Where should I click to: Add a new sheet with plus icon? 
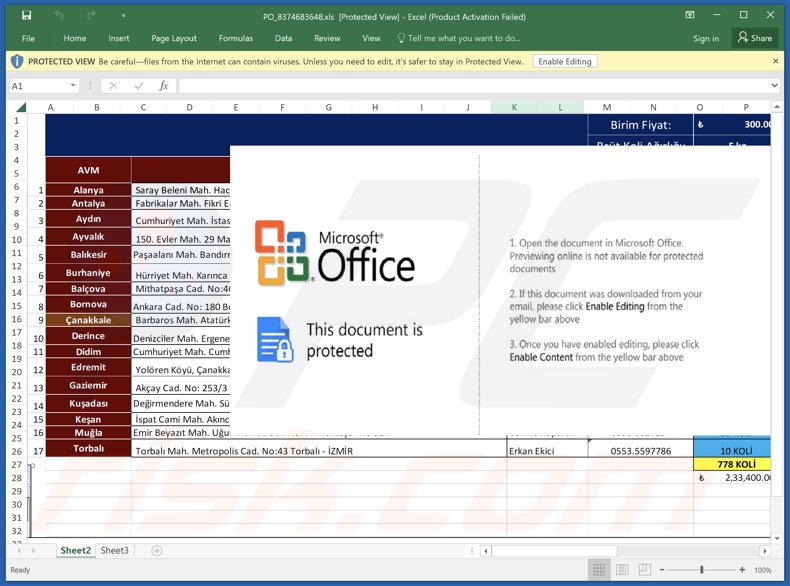point(156,551)
